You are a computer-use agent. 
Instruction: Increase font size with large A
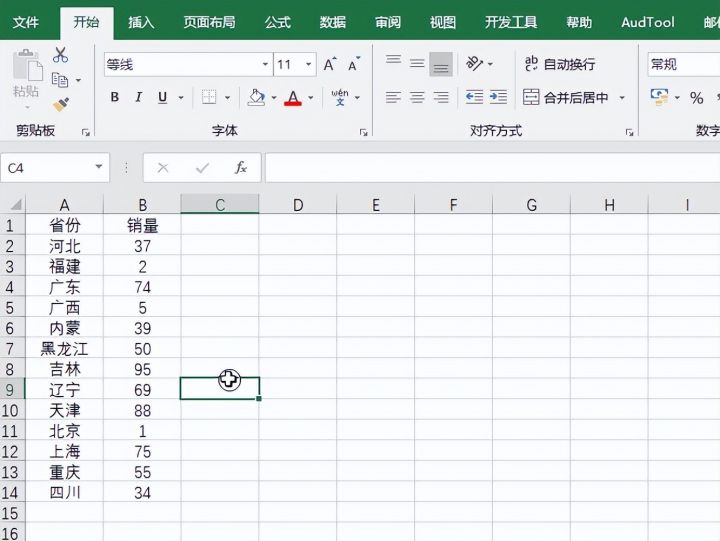(330, 64)
